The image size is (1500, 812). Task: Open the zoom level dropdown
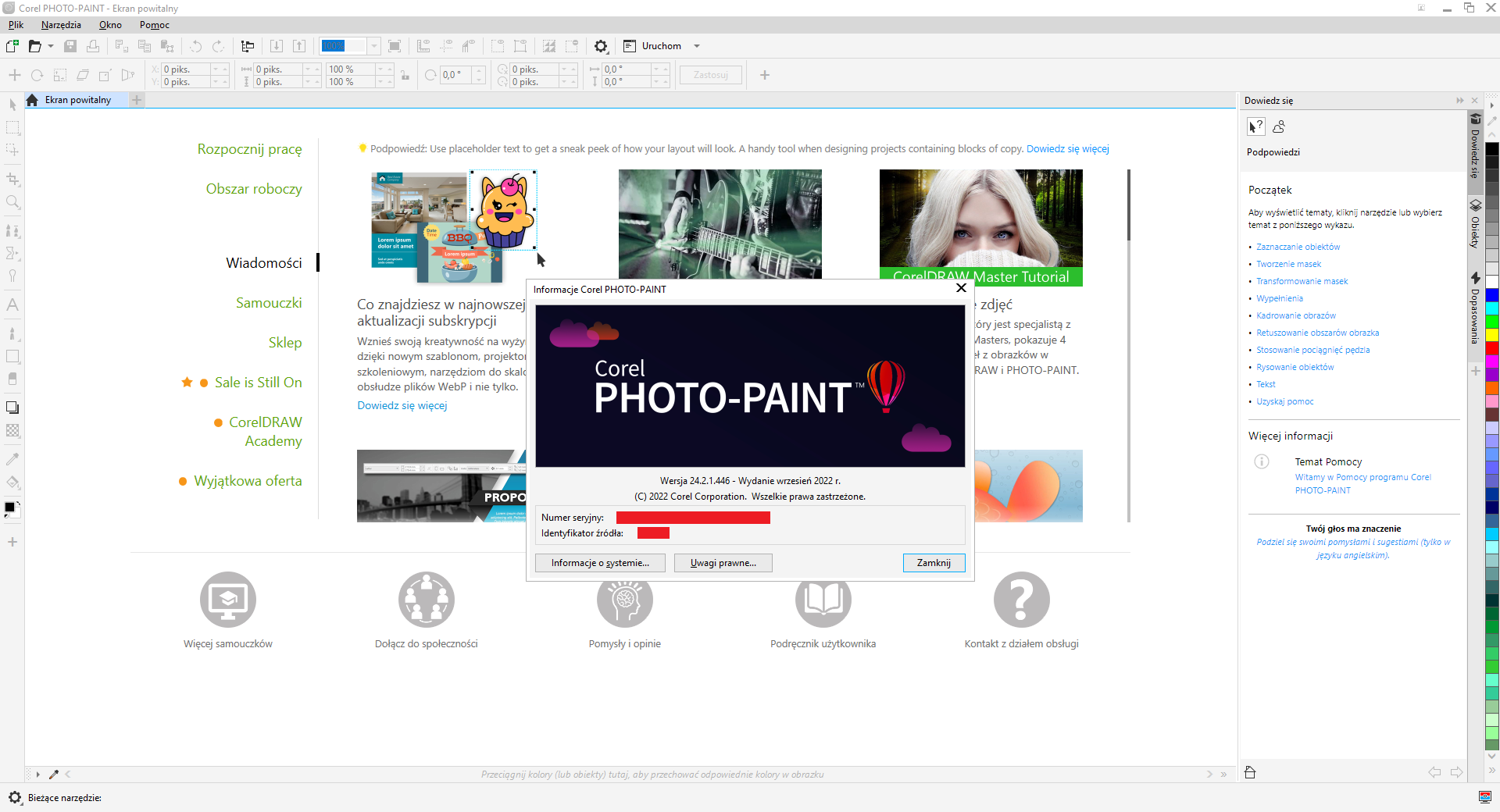(x=374, y=46)
